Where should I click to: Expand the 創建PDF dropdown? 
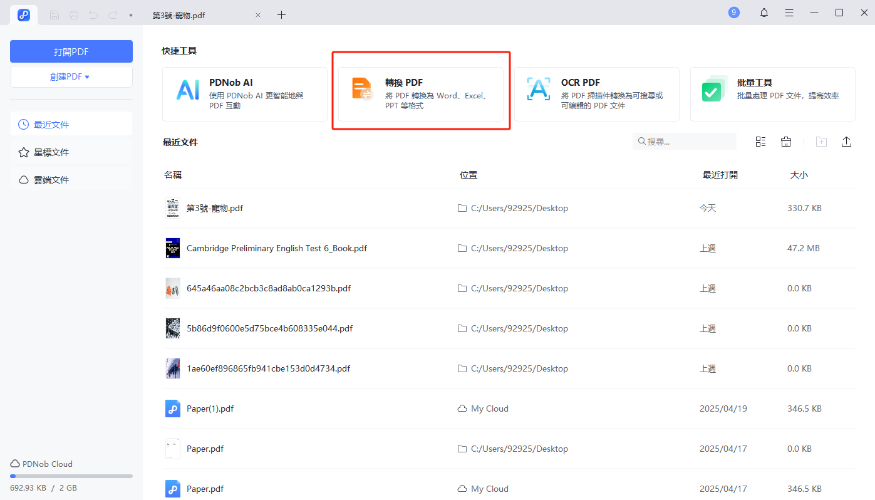pyautogui.click(x=71, y=77)
